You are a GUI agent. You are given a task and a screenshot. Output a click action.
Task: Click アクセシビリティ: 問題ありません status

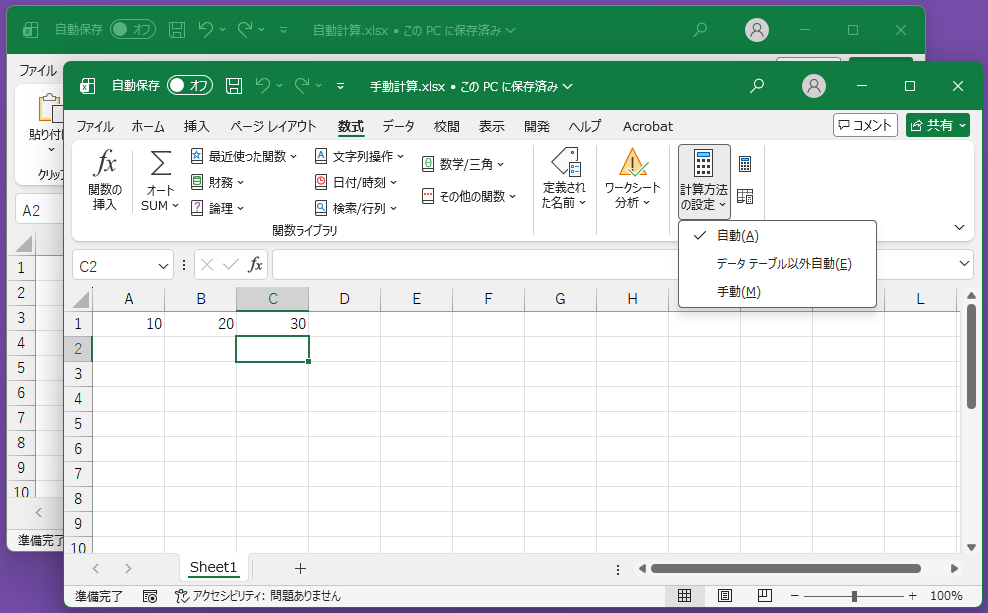[258, 596]
